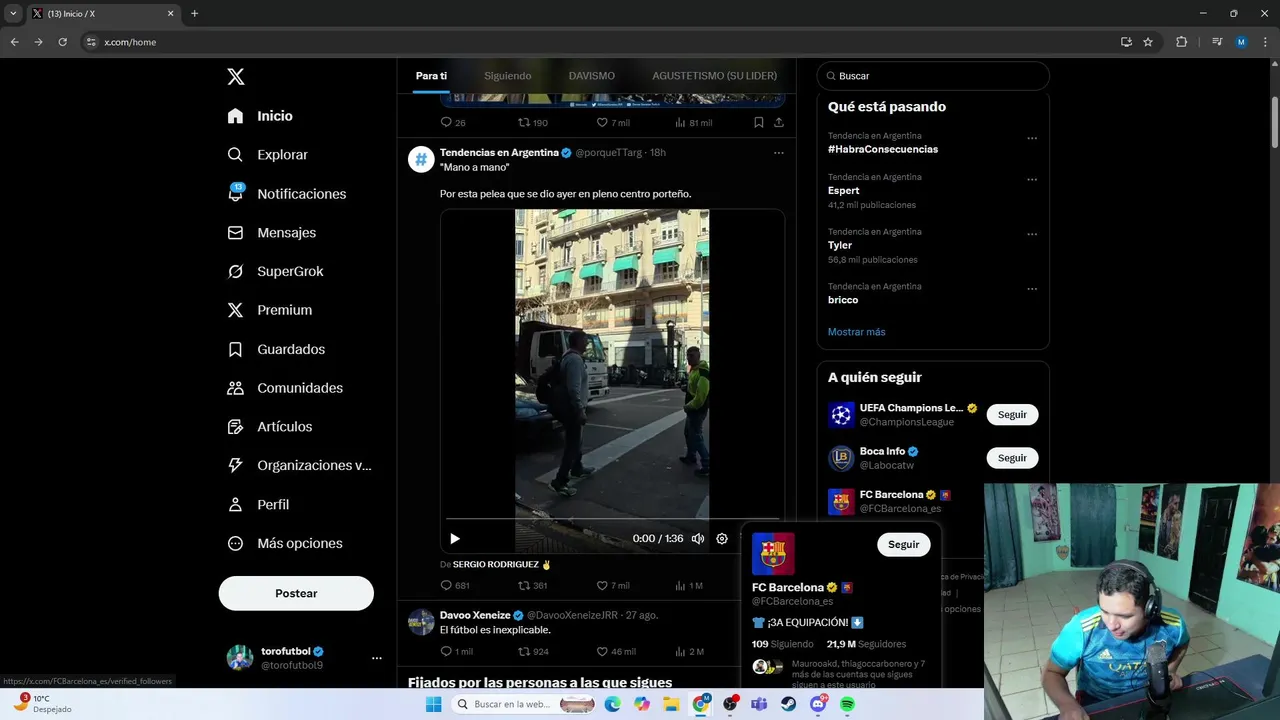Open video settings gear
Viewport: 1280px width, 720px height.
point(722,539)
